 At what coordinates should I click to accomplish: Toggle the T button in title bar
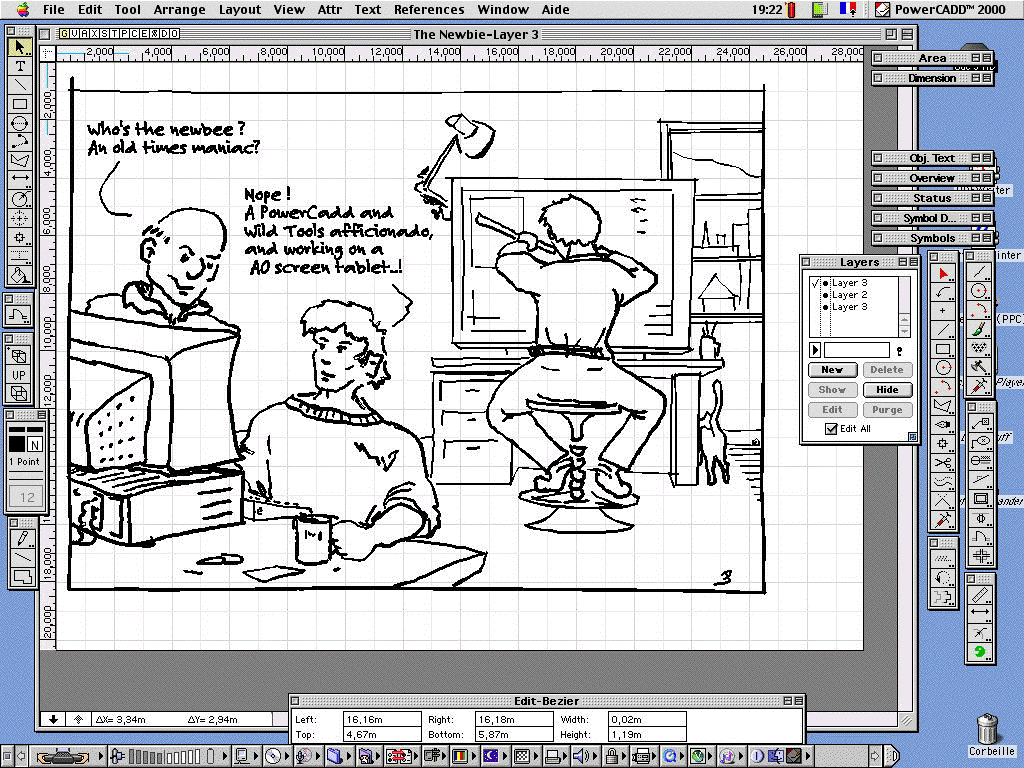pos(115,33)
